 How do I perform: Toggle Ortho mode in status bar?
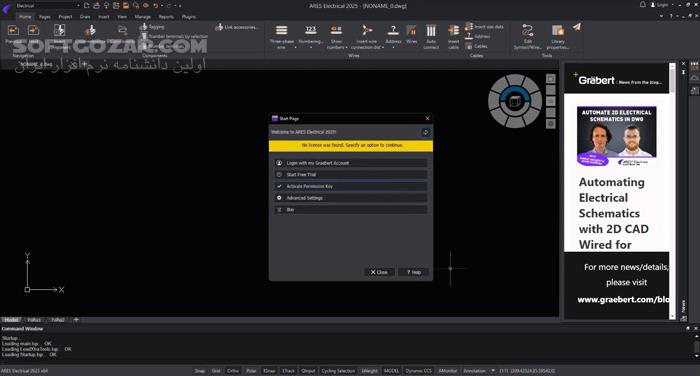233,371
